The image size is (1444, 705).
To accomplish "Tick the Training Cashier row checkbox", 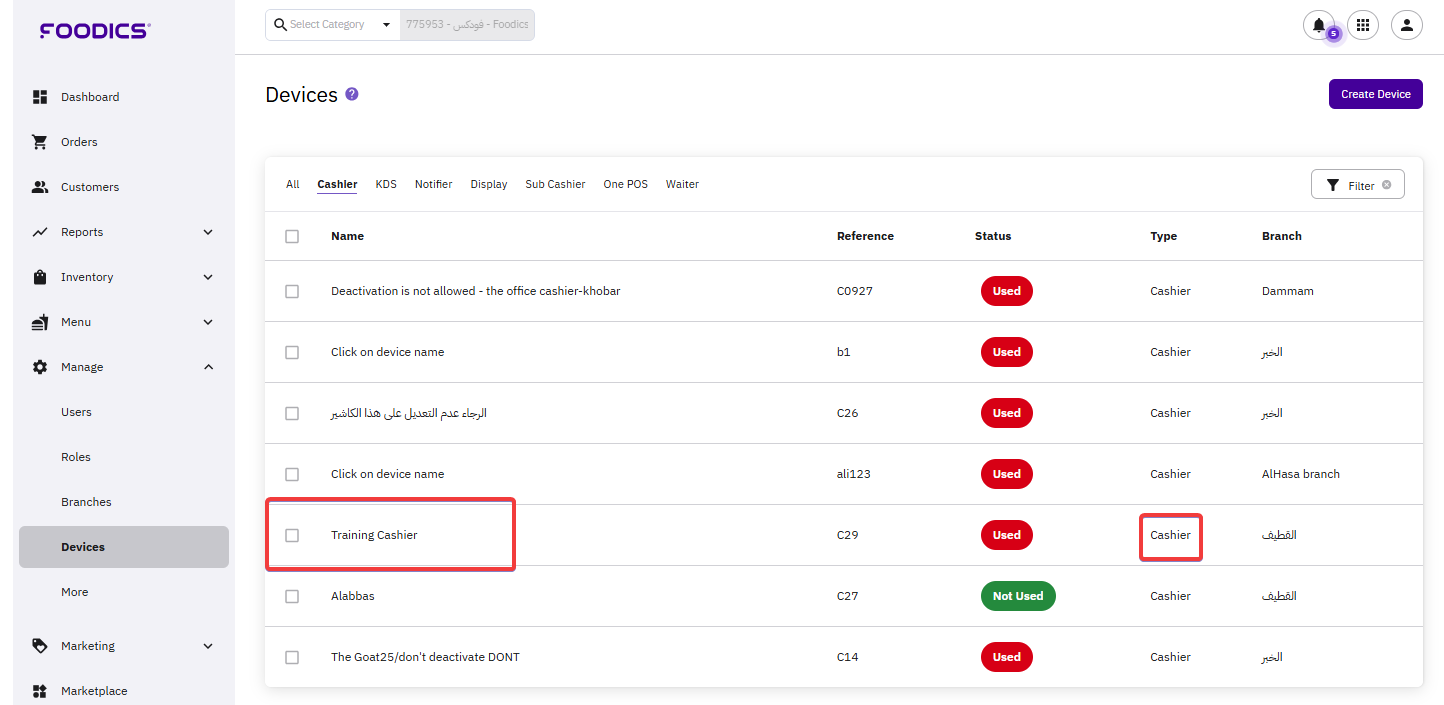I will [292, 535].
